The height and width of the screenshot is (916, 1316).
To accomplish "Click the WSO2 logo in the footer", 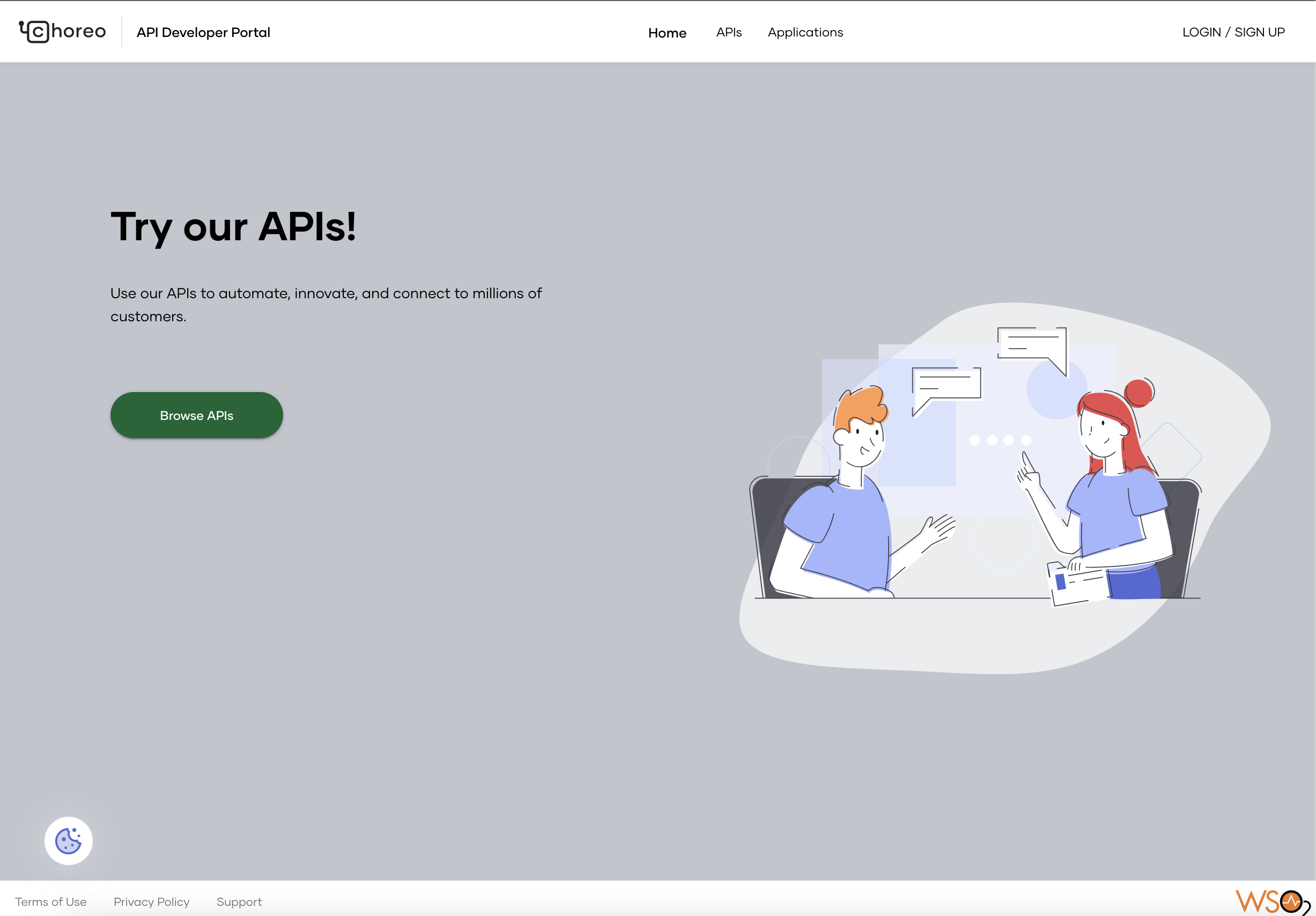I will click(1271, 901).
